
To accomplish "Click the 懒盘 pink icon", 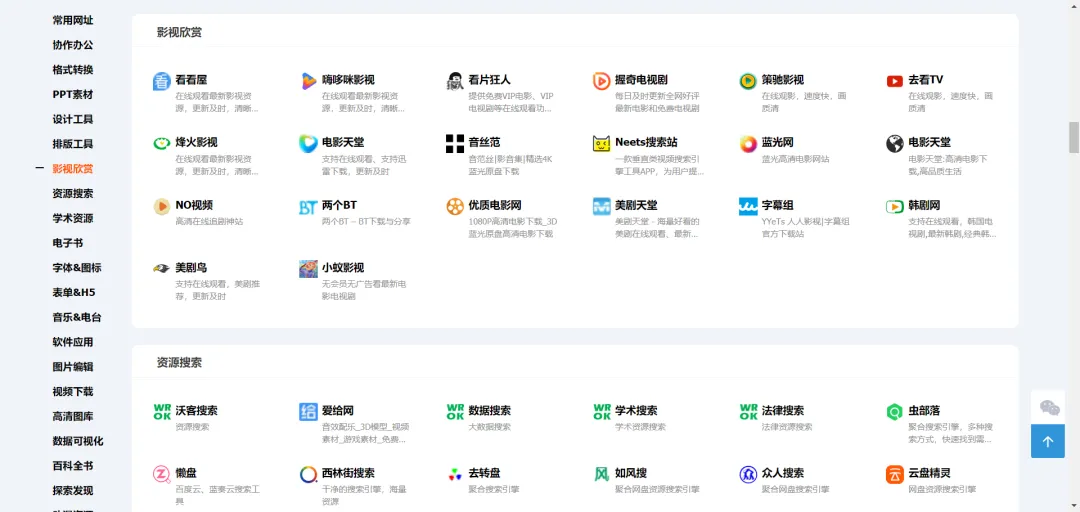I will pos(161,475).
